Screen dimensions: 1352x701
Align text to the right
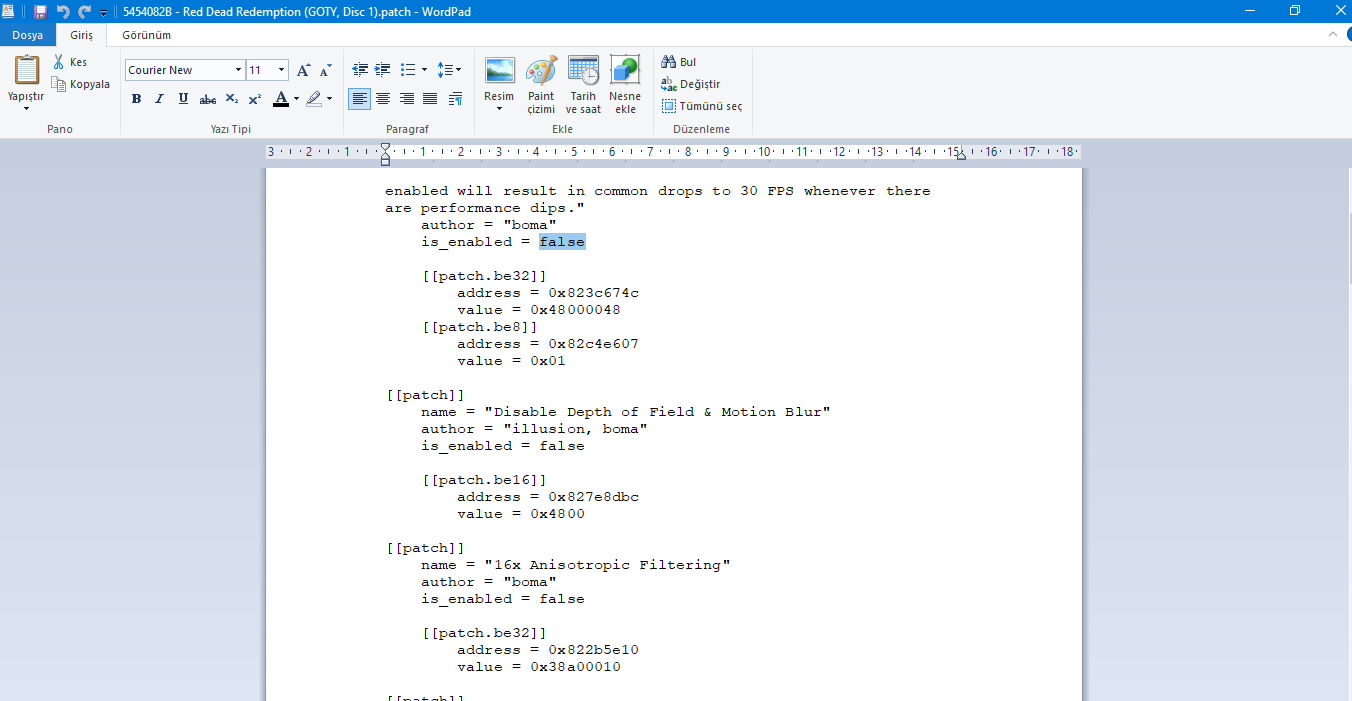(x=407, y=98)
